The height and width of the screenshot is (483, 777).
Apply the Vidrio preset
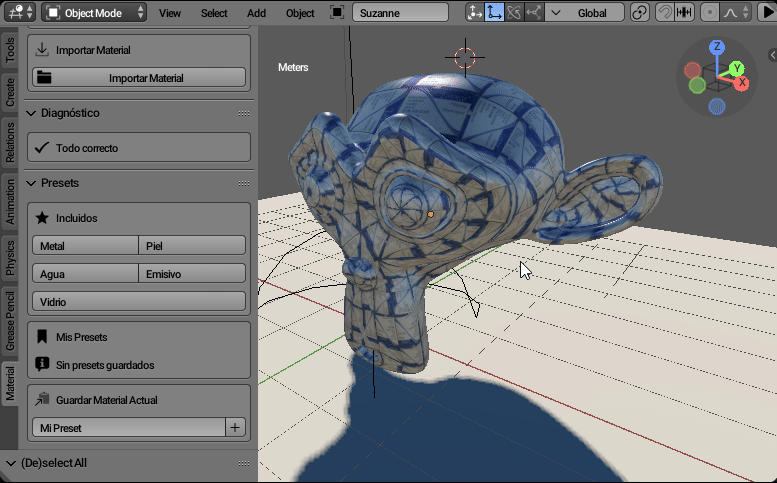(x=139, y=302)
